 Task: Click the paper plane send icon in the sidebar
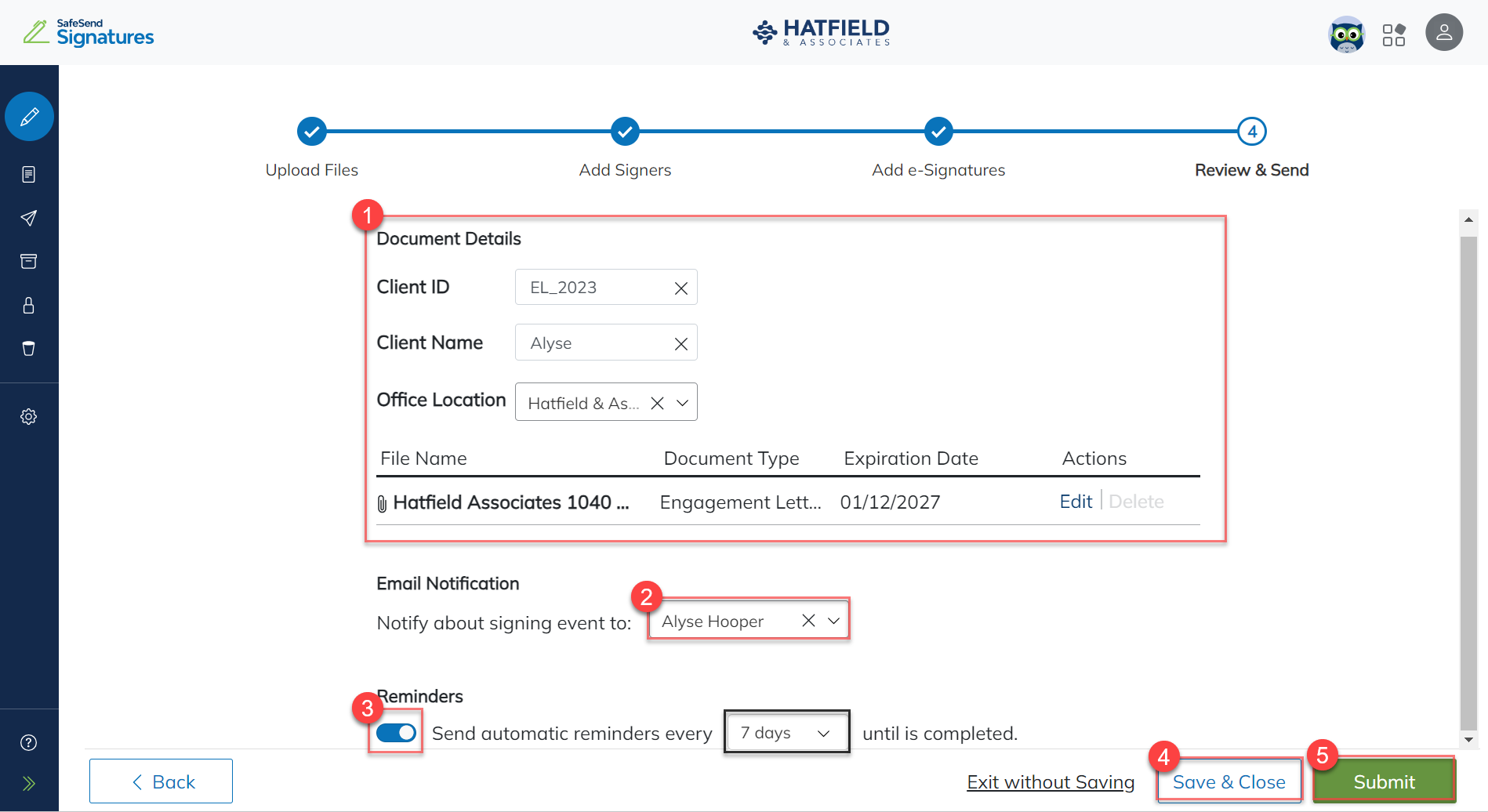pos(29,218)
